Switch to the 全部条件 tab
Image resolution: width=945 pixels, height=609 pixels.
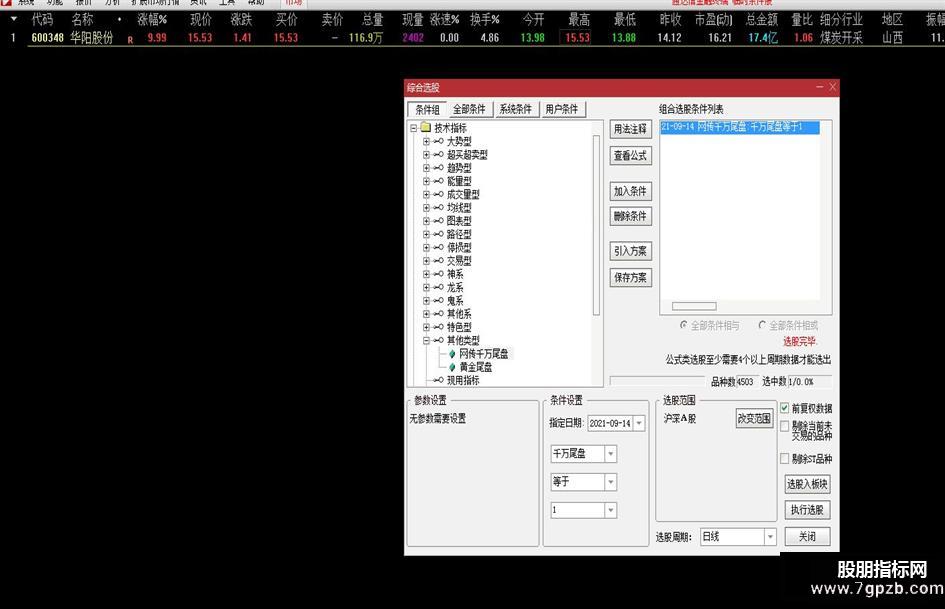(469, 109)
